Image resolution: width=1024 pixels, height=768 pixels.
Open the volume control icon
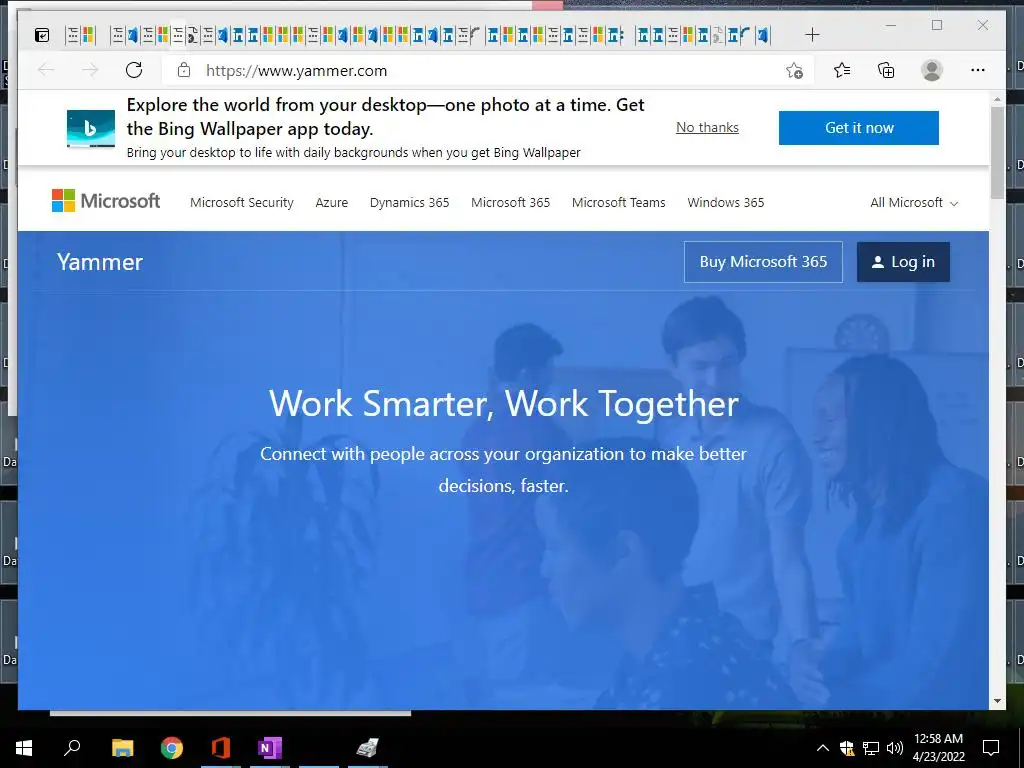[x=895, y=748]
